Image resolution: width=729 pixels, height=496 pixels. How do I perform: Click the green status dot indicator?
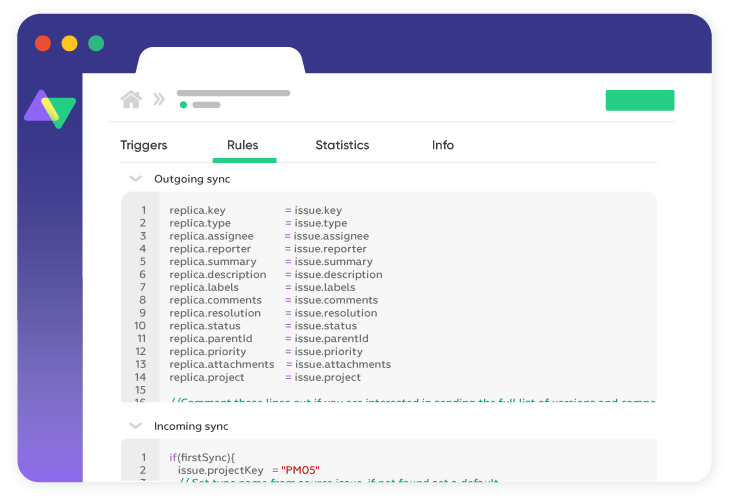184,105
